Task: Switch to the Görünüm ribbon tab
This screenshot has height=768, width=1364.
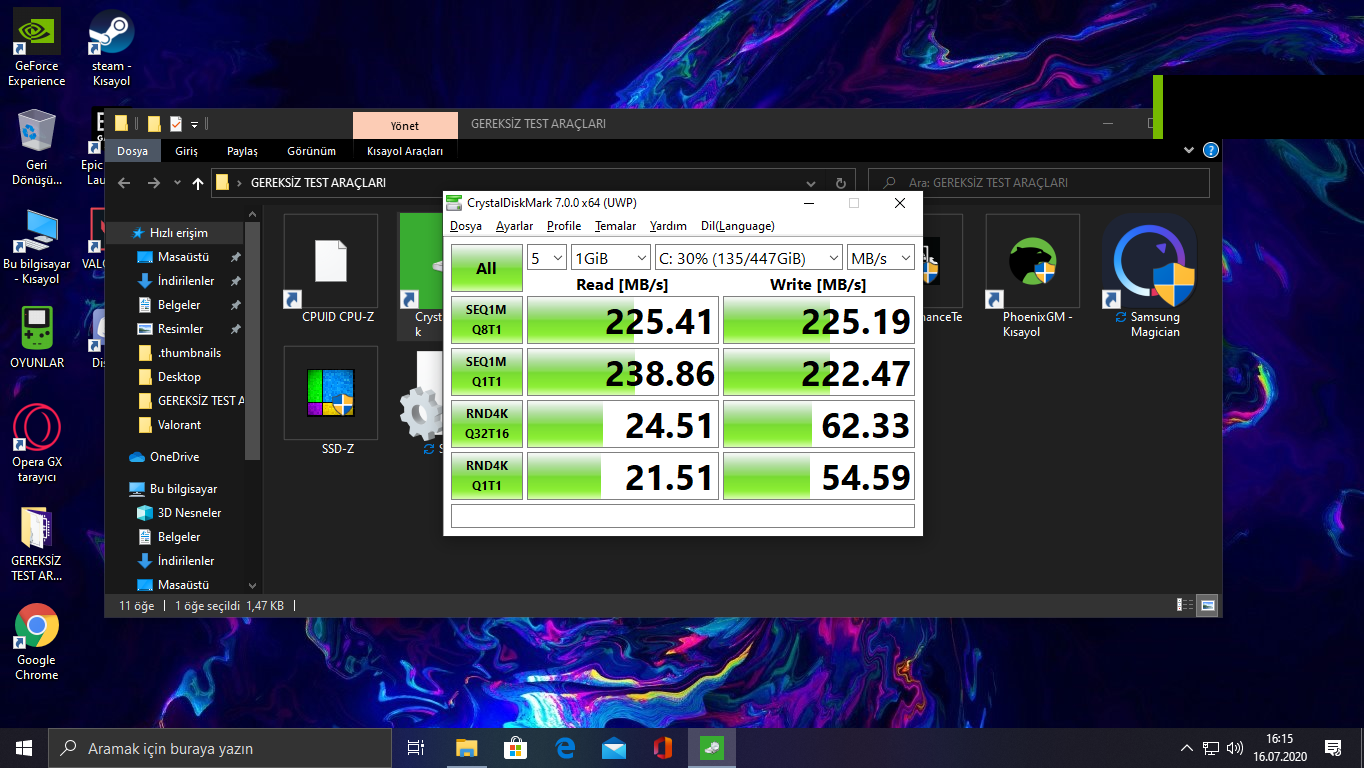Action: click(311, 150)
